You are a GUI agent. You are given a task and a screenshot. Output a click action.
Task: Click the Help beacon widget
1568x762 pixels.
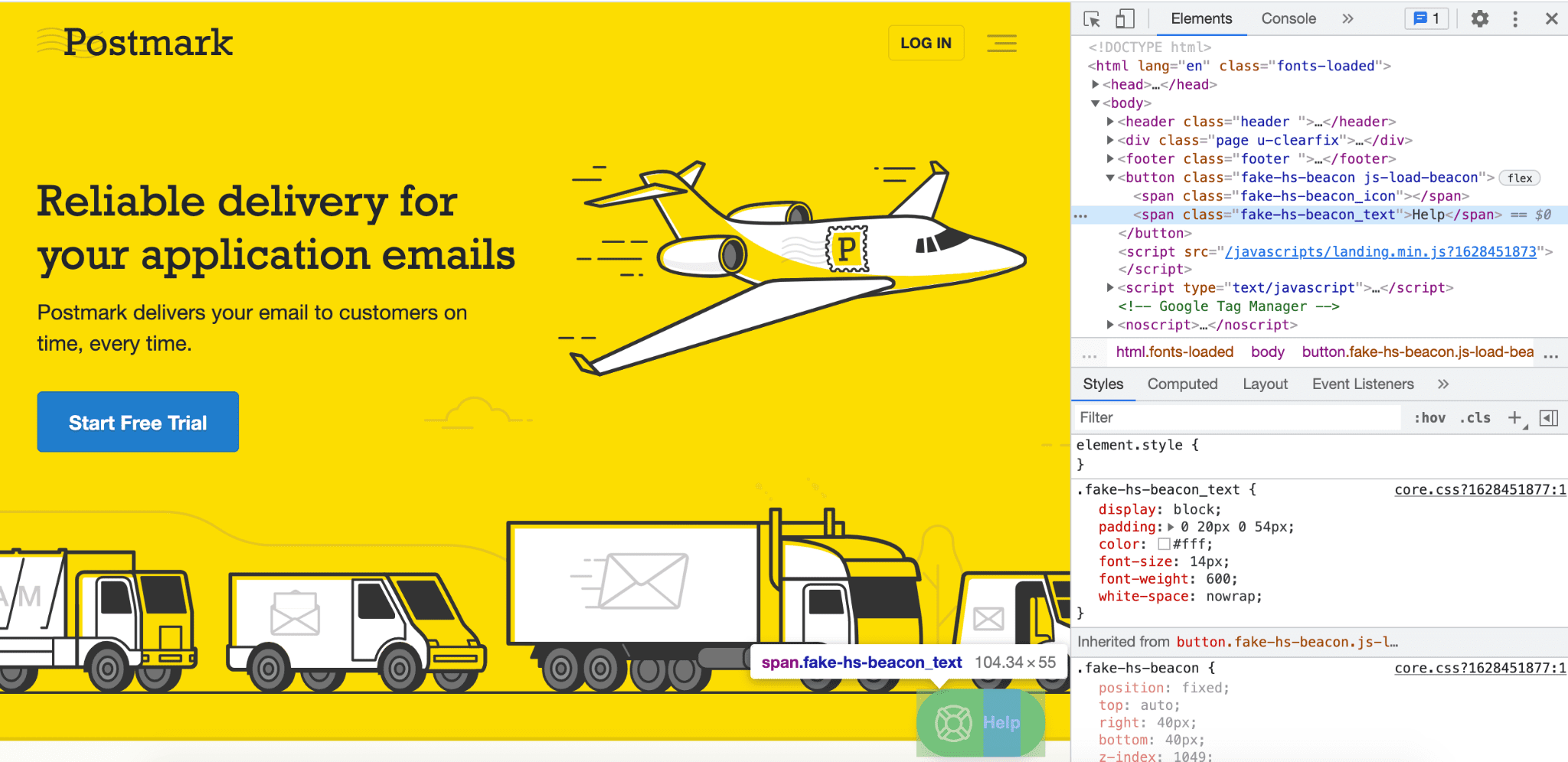pos(981,721)
